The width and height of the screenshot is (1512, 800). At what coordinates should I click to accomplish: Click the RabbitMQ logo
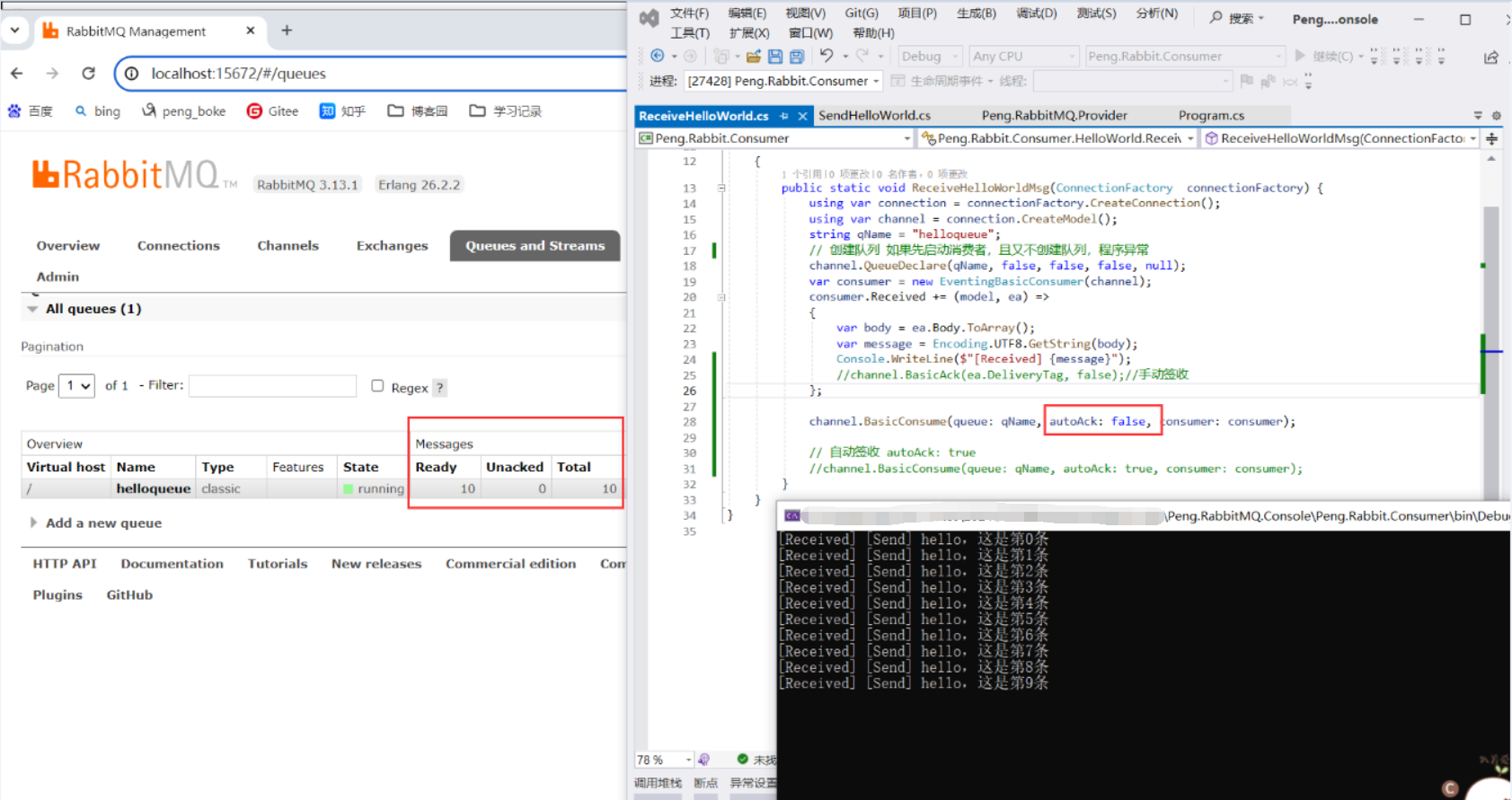pyautogui.click(x=134, y=174)
